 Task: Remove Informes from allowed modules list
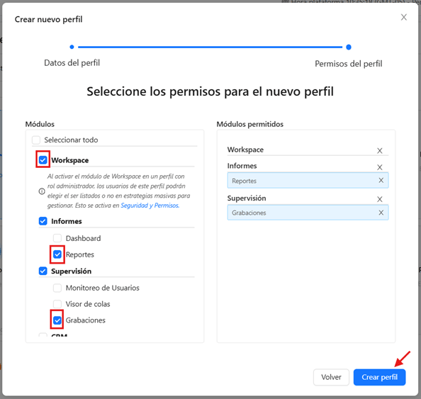[x=380, y=167]
